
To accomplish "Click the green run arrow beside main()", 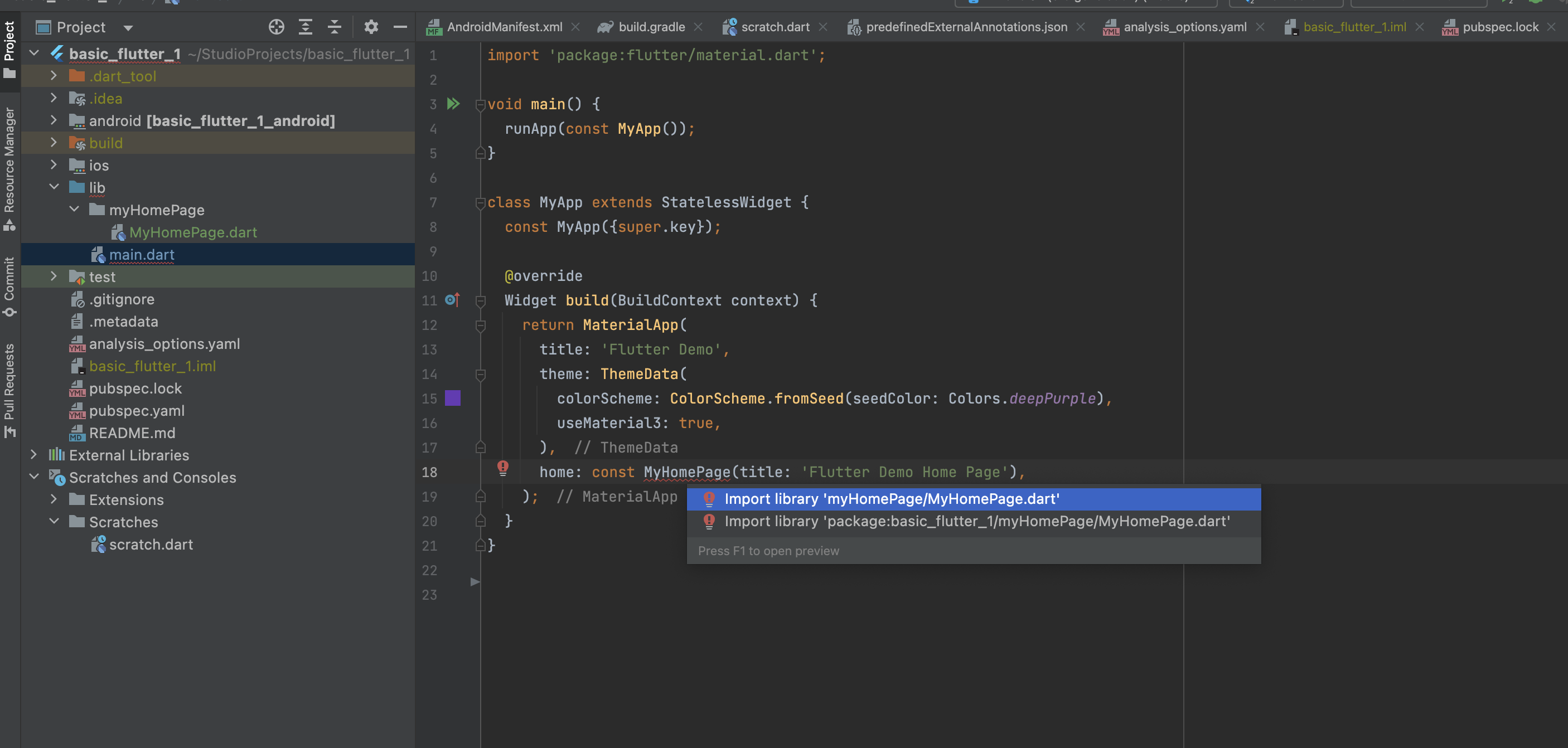I will tap(453, 104).
